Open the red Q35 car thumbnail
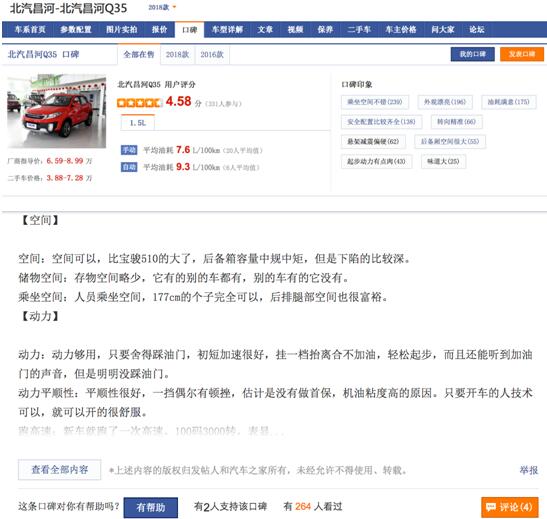 [57, 111]
